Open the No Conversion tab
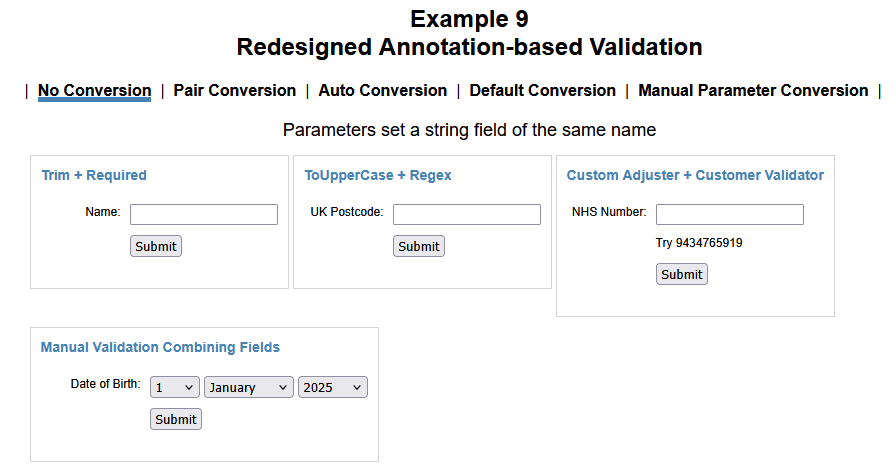Viewport: 896px width, 475px height. [94, 90]
